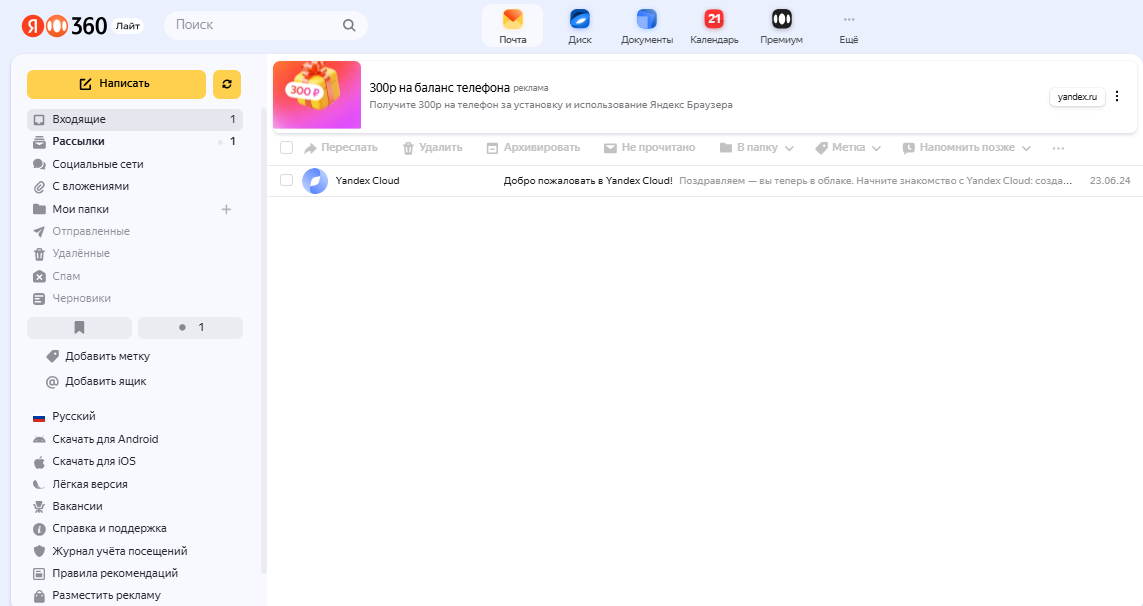Open Yandex 360 logo home
This screenshot has height=606, width=1143.
pos(64,26)
